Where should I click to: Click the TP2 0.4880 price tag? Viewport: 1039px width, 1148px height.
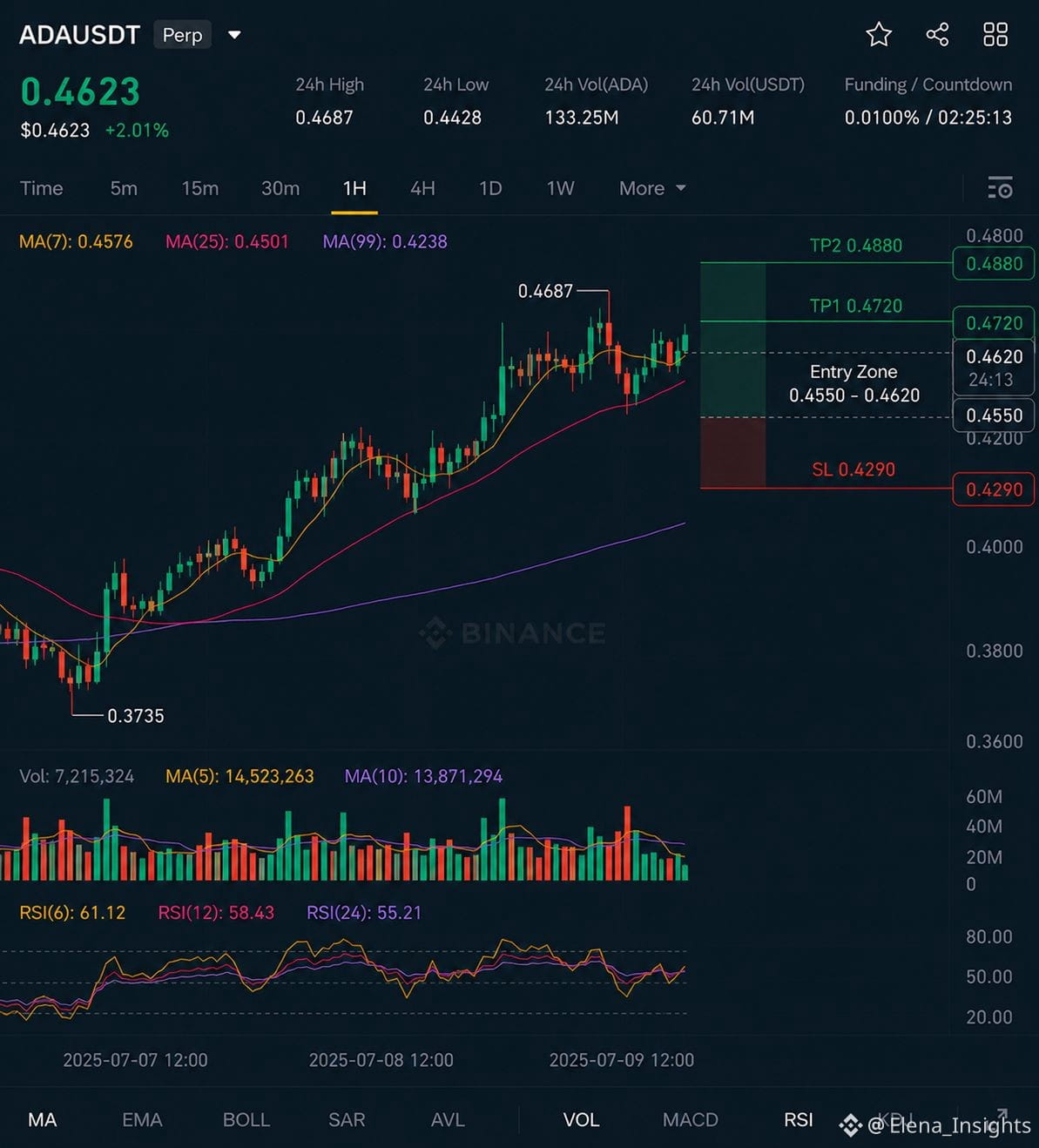click(995, 264)
